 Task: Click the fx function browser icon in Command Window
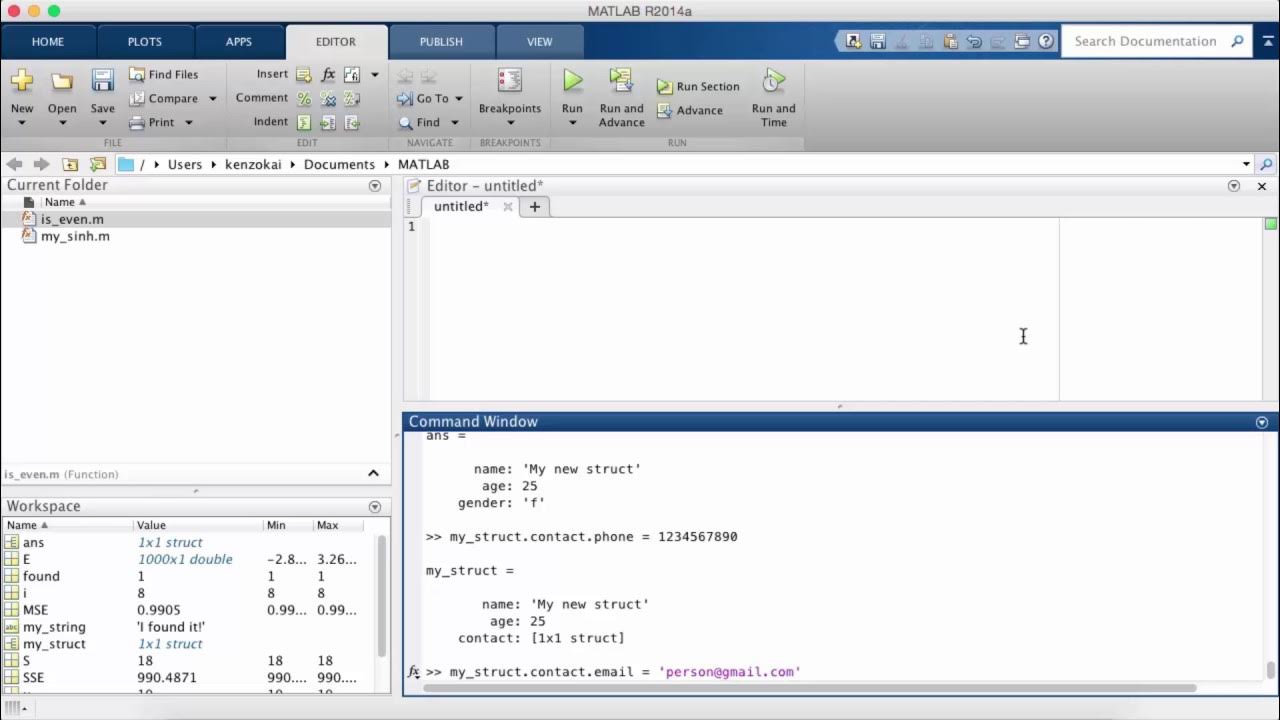pyautogui.click(x=413, y=672)
